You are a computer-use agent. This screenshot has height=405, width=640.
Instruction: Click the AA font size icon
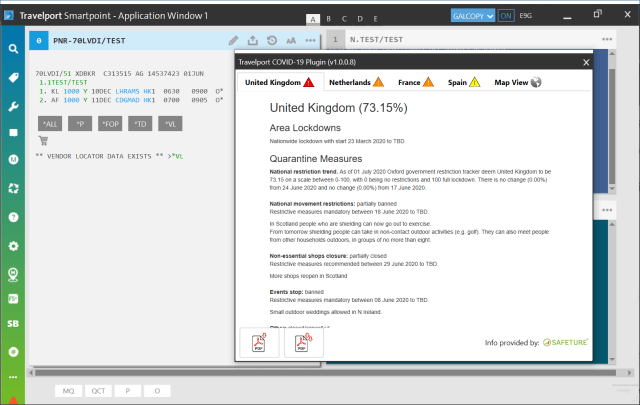click(x=291, y=40)
